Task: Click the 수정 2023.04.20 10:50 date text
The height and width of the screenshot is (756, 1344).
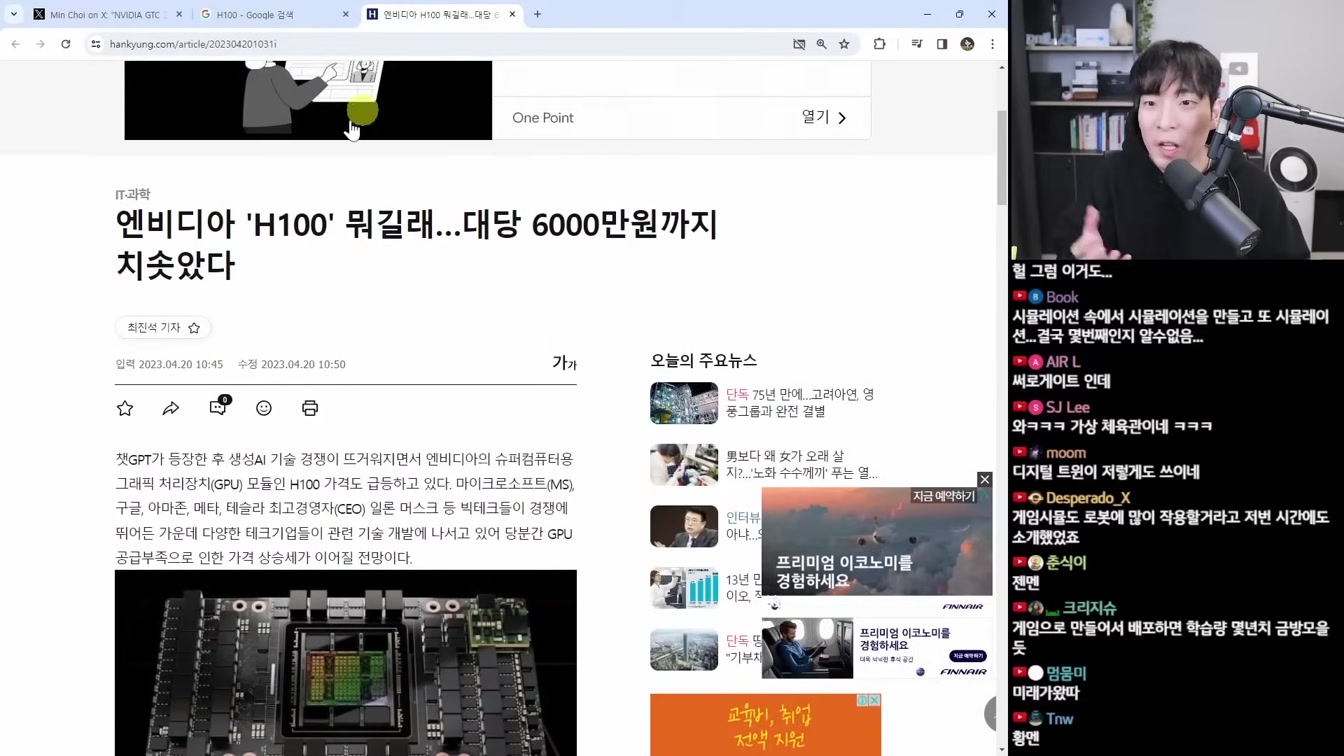Action: click(x=292, y=364)
